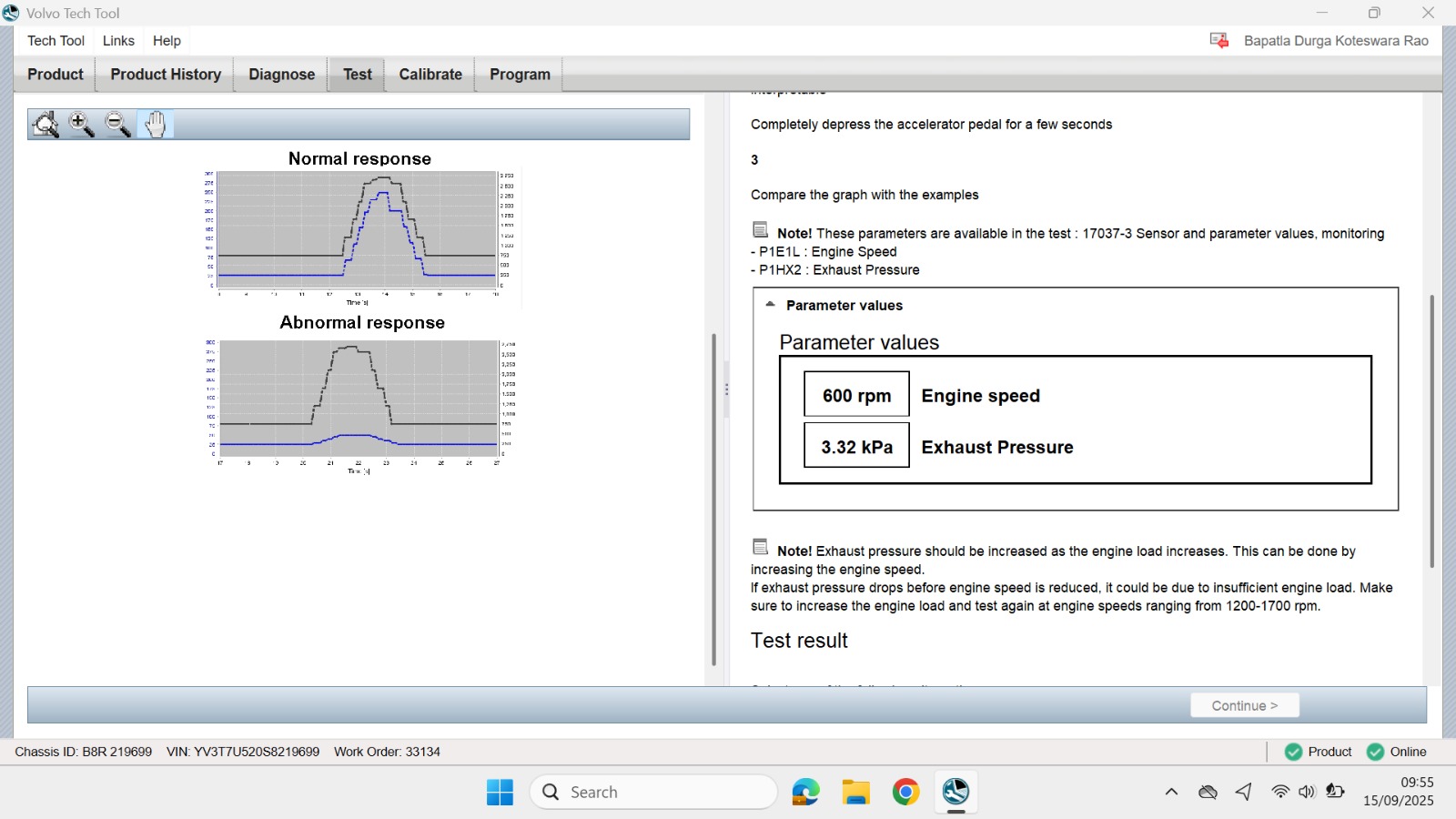Image resolution: width=1456 pixels, height=819 pixels.
Task: Select the pan hand tool
Action: click(156, 124)
